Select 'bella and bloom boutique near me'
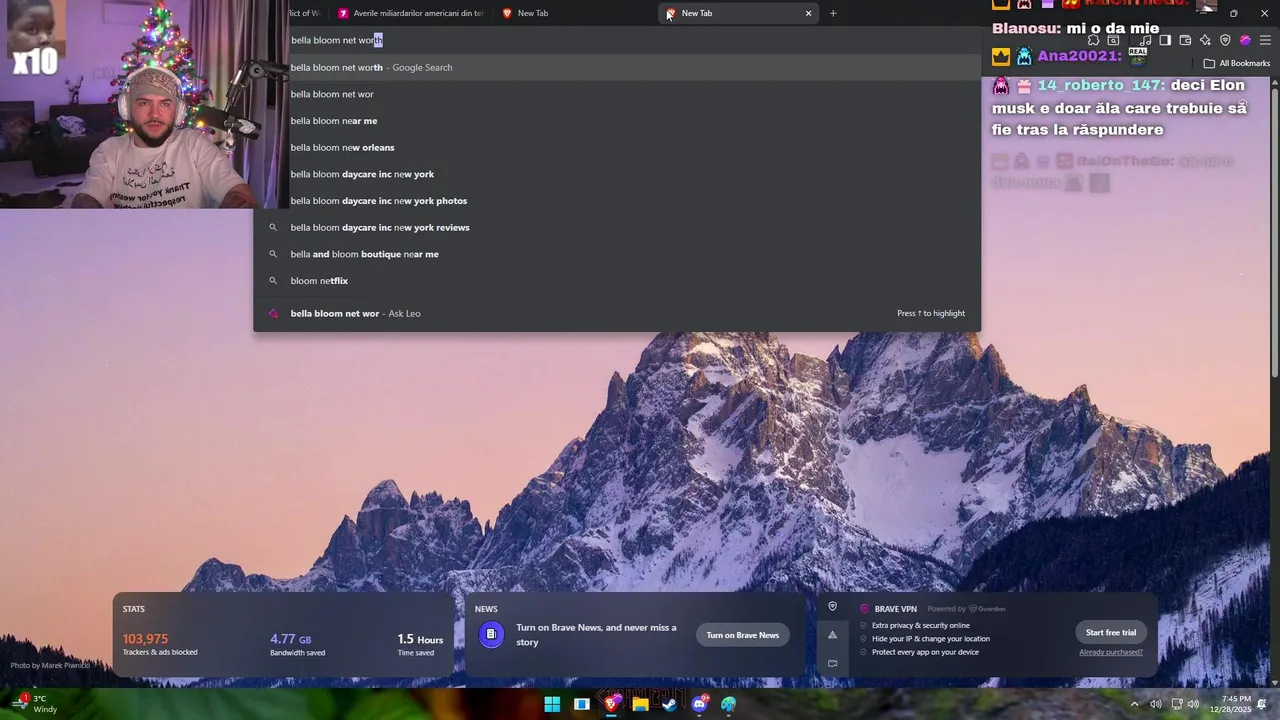Viewport: 1280px width, 720px height. pyautogui.click(x=617, y=254)
